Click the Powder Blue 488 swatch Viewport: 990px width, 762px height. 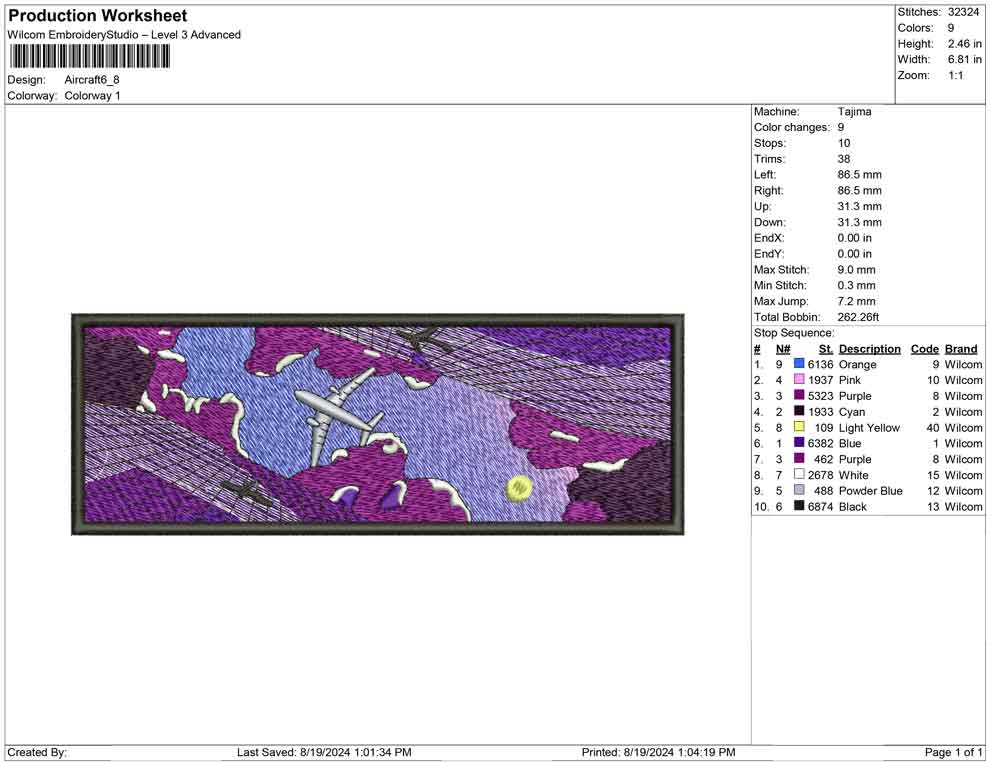click(799, 491)
